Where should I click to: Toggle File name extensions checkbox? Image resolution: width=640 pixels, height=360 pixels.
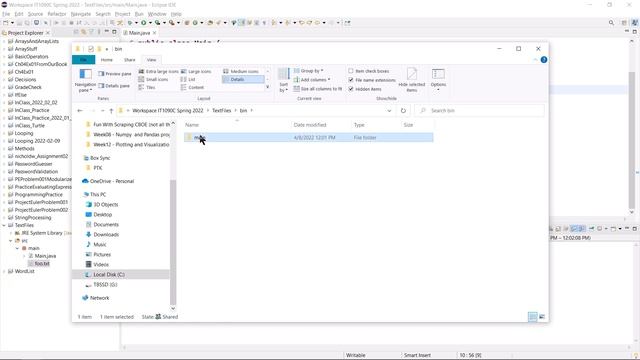tap(351, 80)
